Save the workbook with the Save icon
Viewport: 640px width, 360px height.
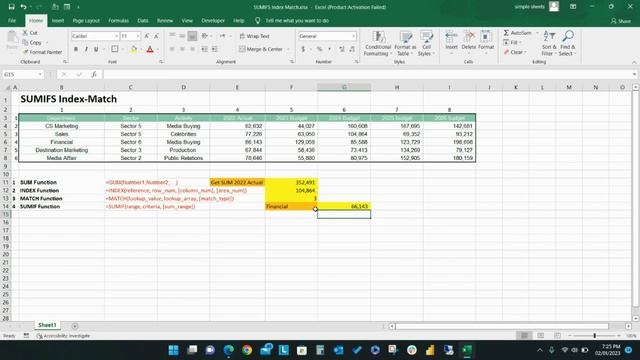(11, 7)
